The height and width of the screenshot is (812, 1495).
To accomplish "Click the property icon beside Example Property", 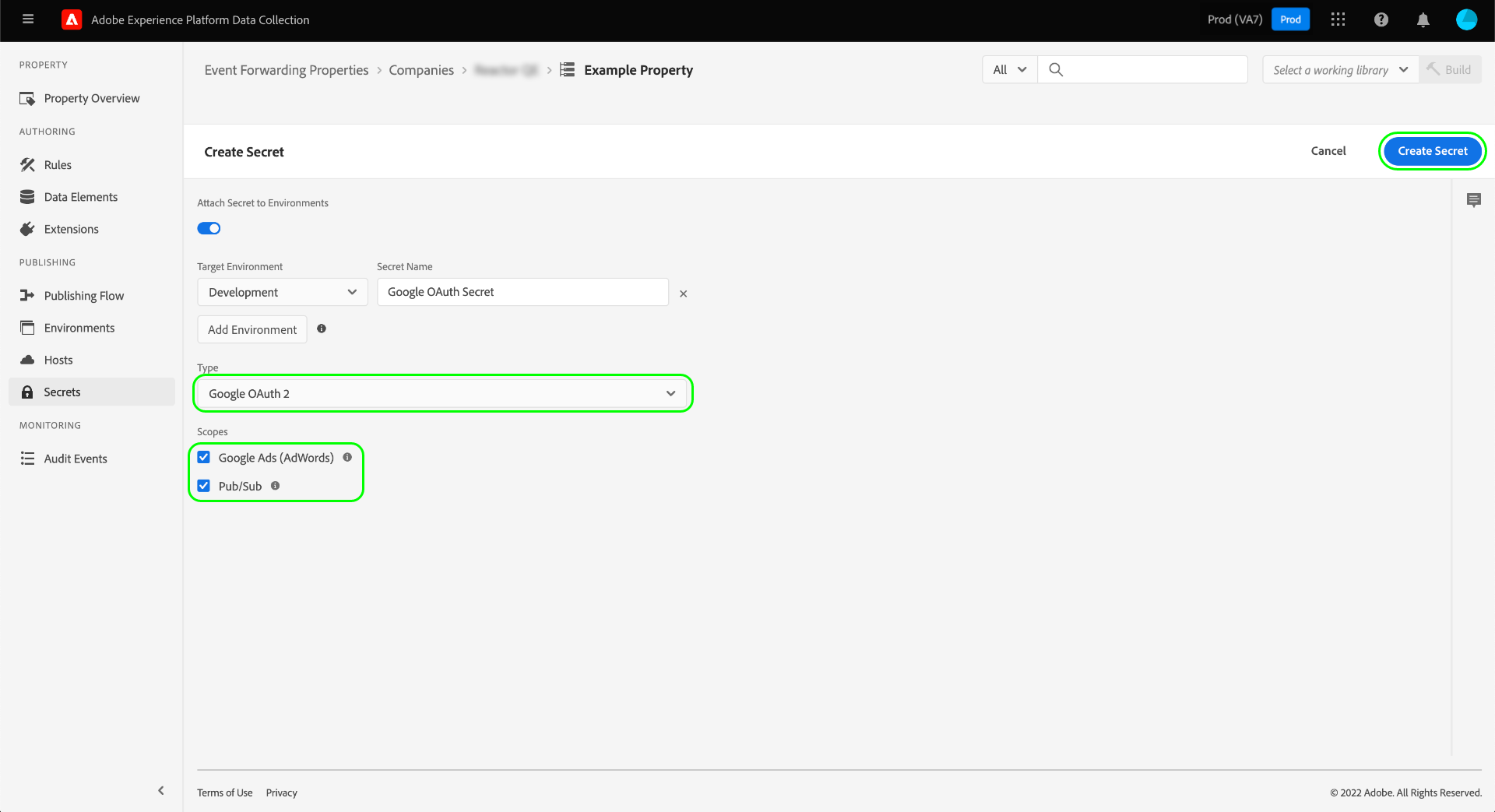I will [568, 69].
